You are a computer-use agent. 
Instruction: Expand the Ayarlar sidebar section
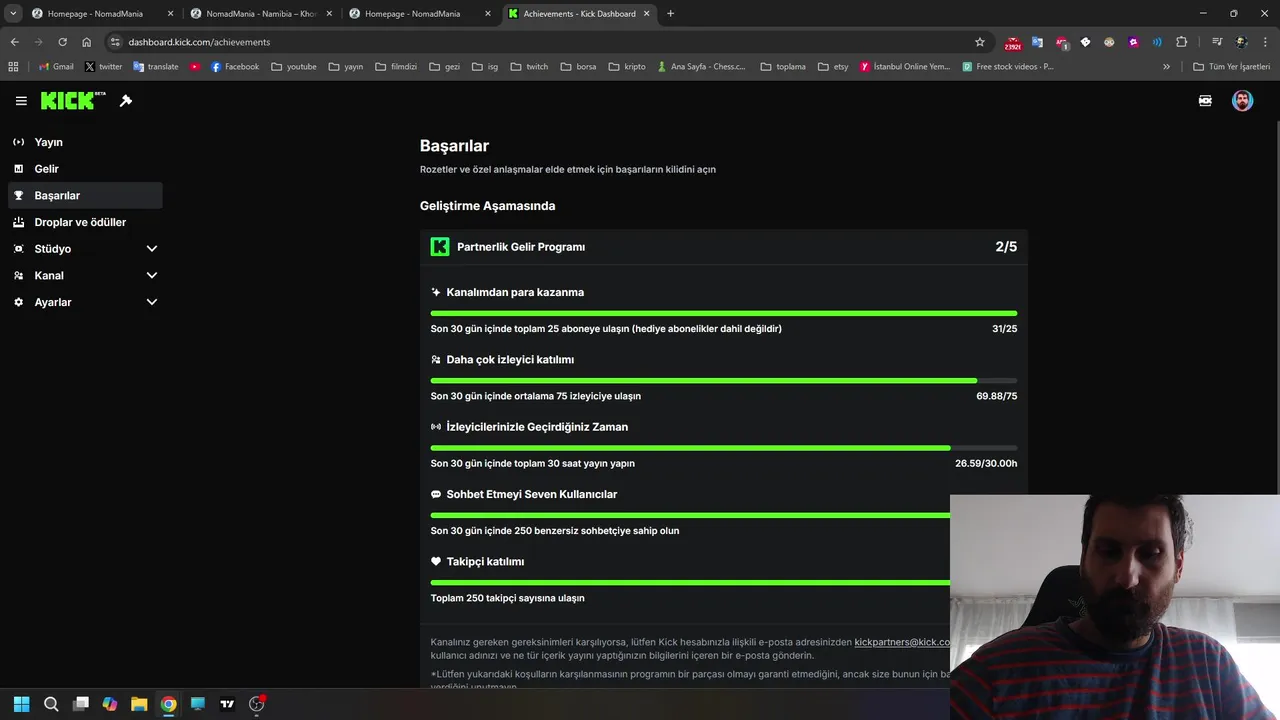pos(152,302)
